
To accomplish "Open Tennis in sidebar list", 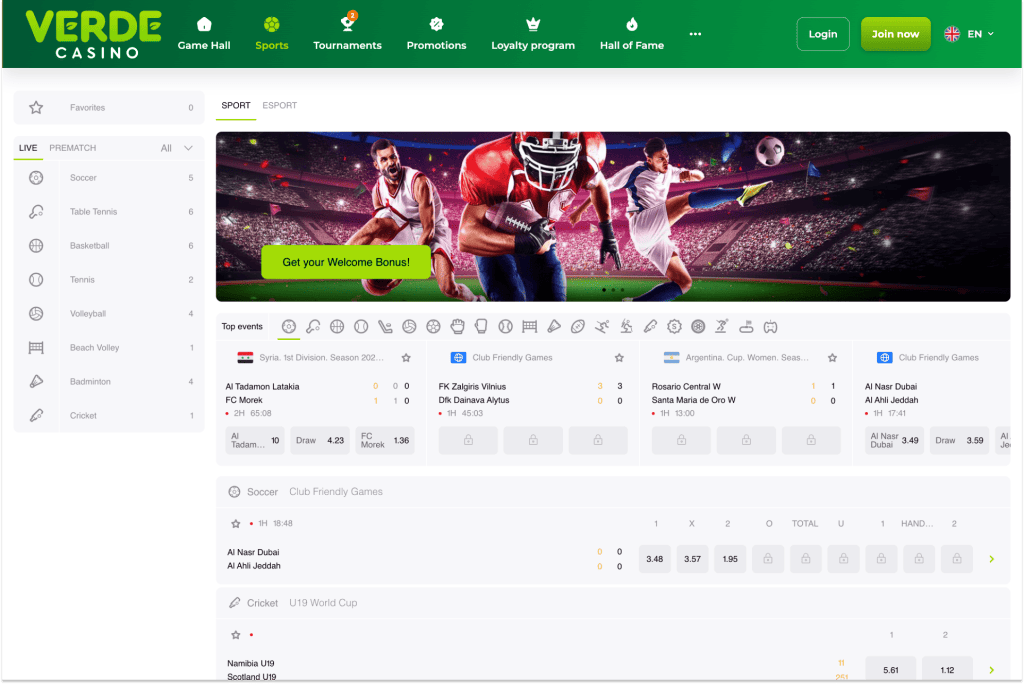I will pos(109,280).
